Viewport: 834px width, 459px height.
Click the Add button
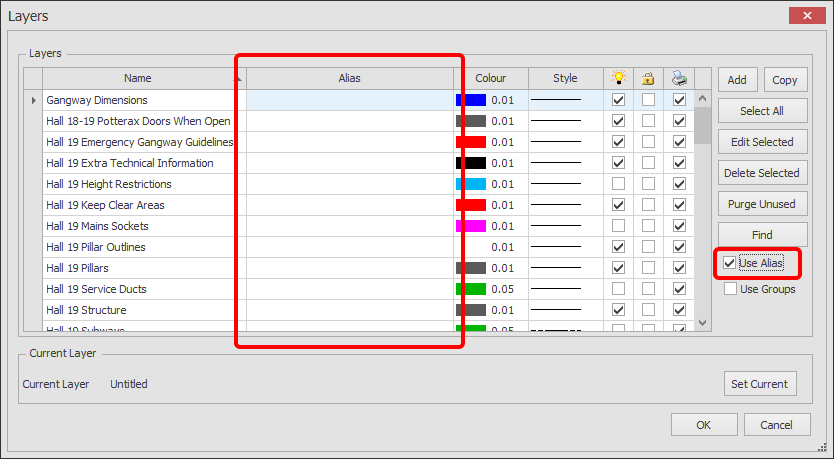[737, 80]
